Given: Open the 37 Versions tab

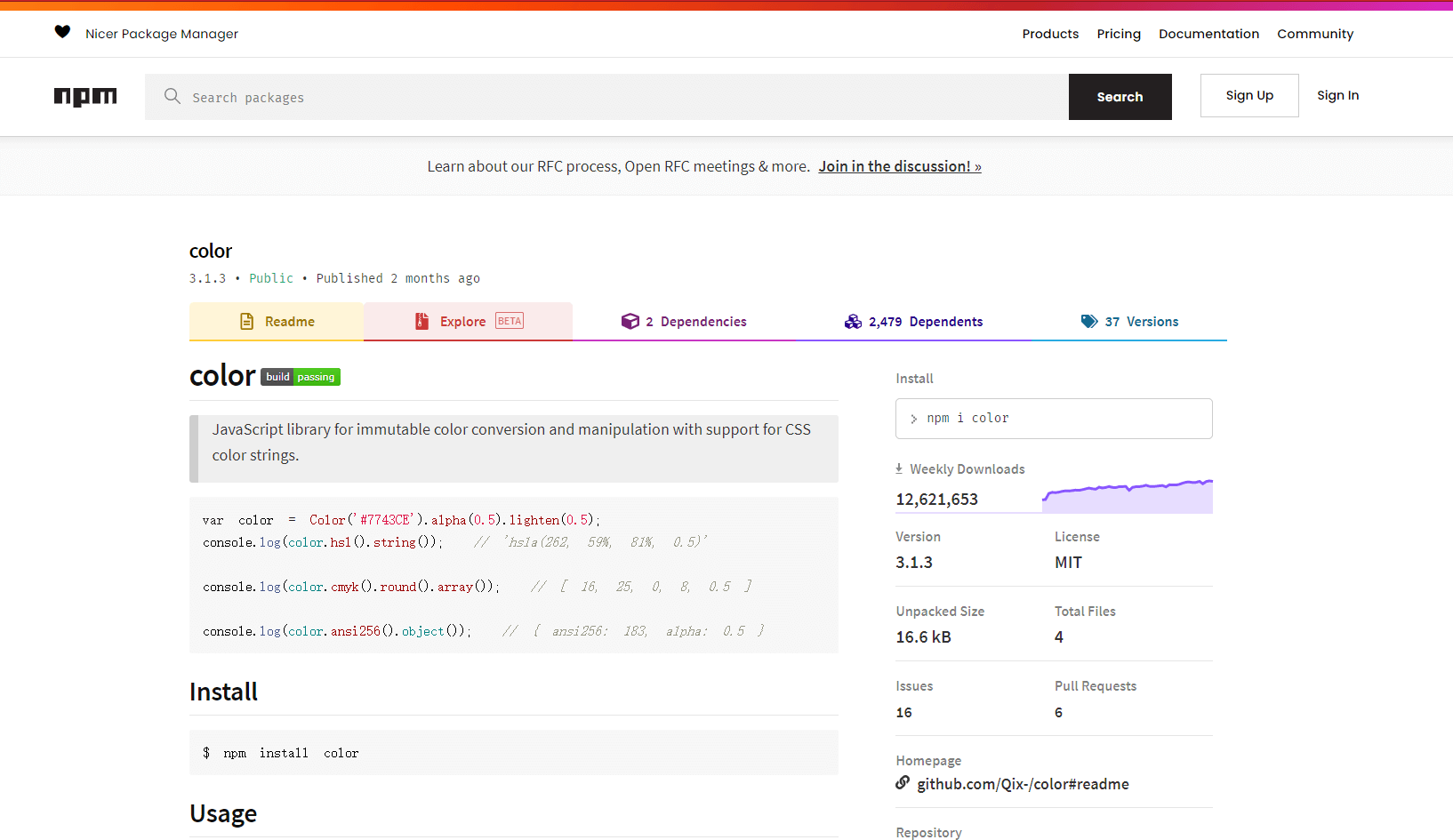Looking at the screenshot, I should tap(1129, 322).
